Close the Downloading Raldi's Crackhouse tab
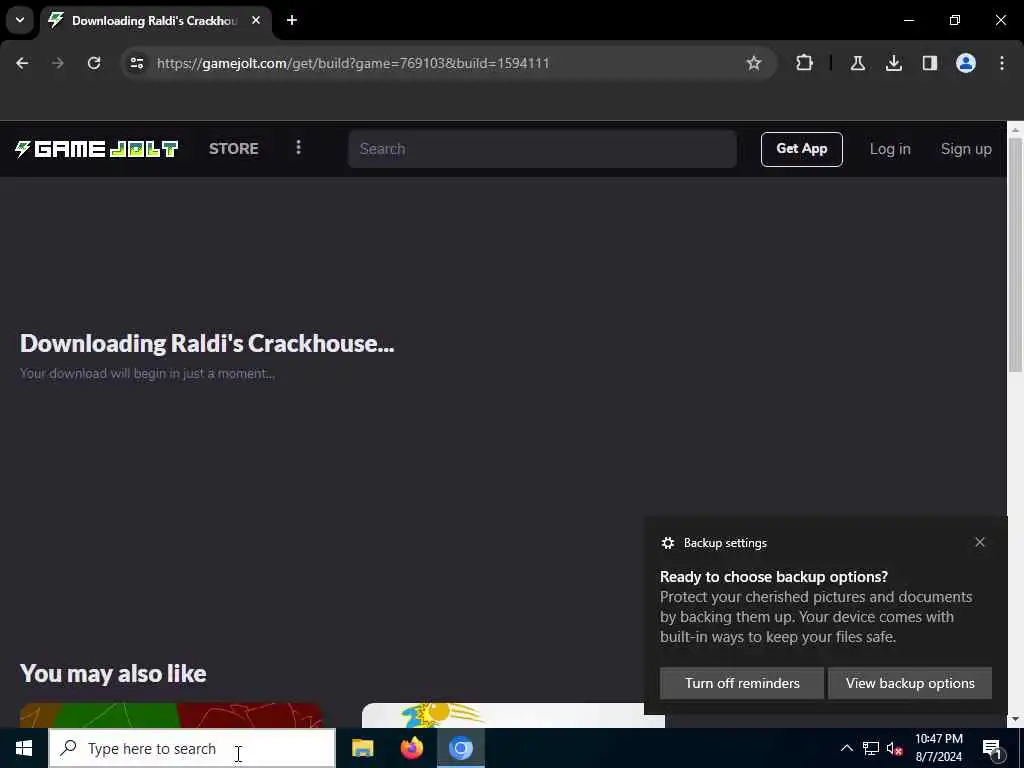The height and width of the screenshot is (768, 1024). click(256, 20)
